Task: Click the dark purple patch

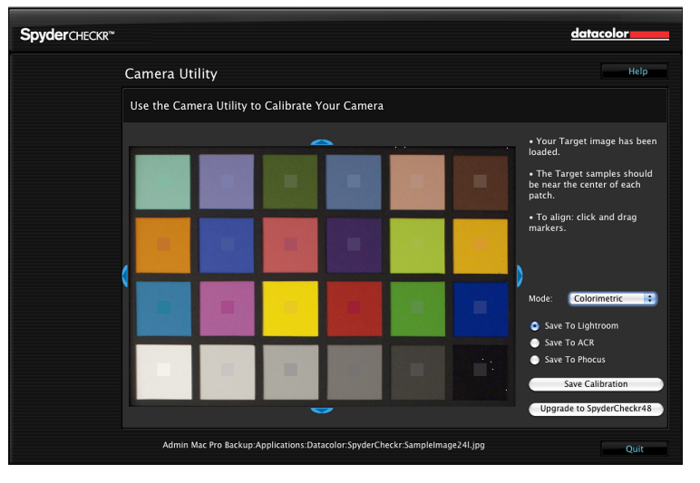Action: (x=354, y=245)
